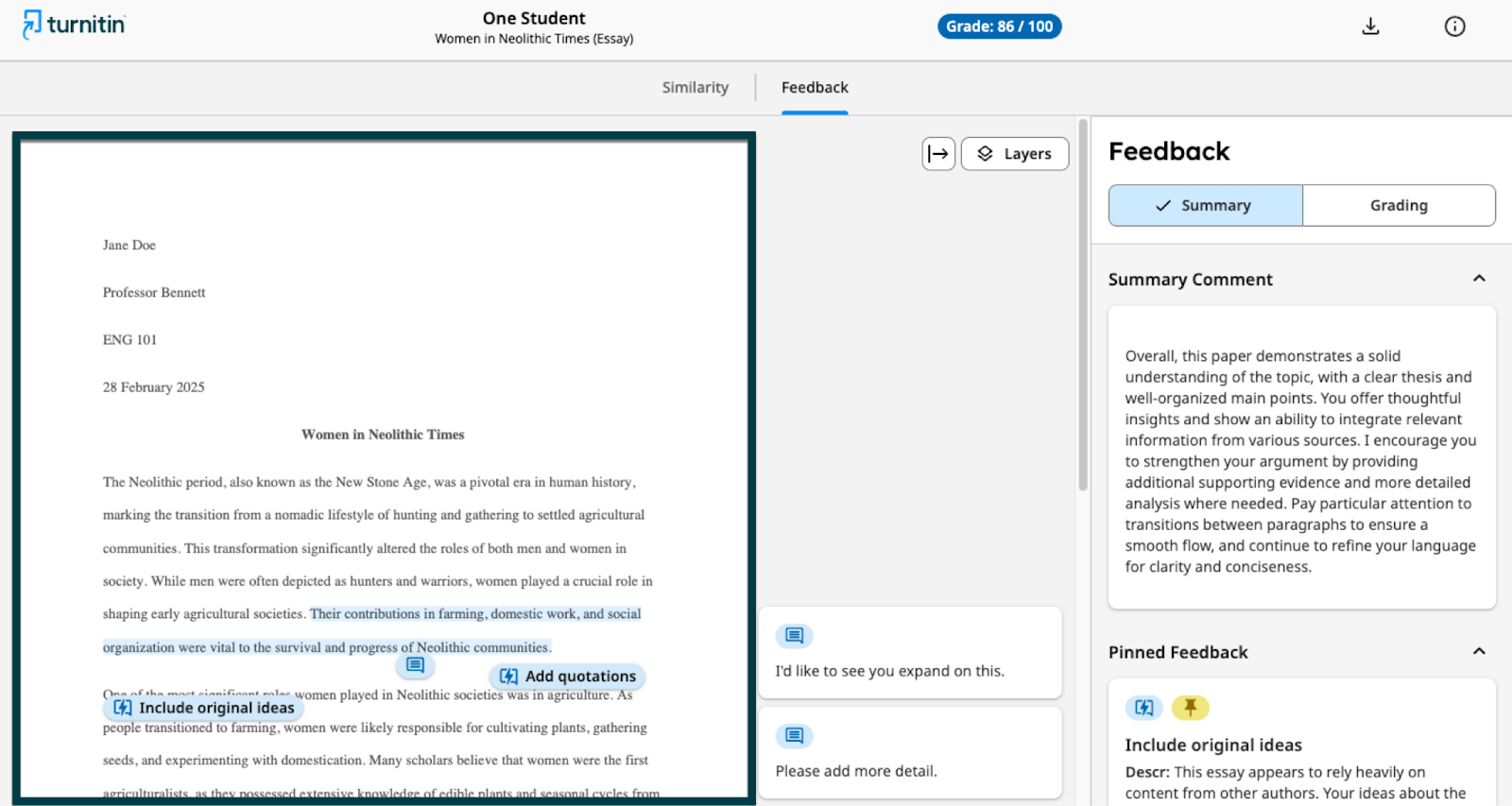Screen dimensions: 1512x806
Task: Click the Summary Comment text box
Action: point(1301,457)
